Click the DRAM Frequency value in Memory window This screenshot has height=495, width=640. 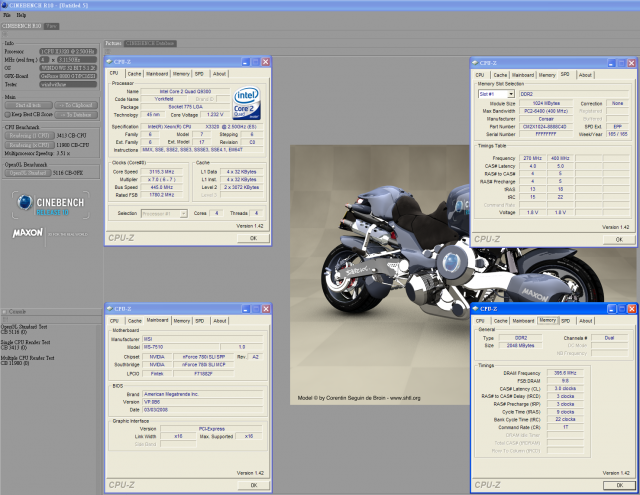tap(565, 373)
